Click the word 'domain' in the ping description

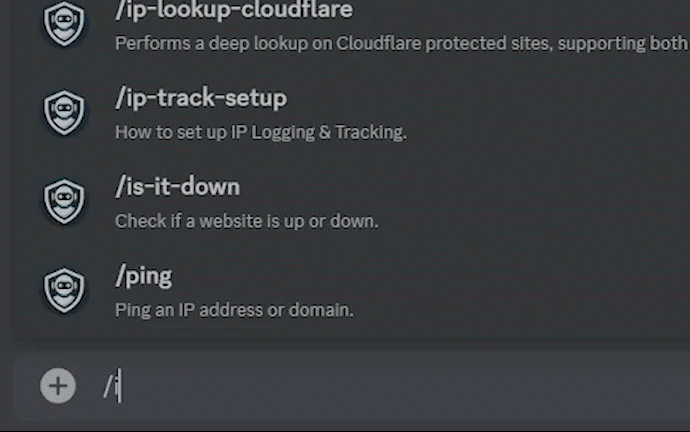319,310
